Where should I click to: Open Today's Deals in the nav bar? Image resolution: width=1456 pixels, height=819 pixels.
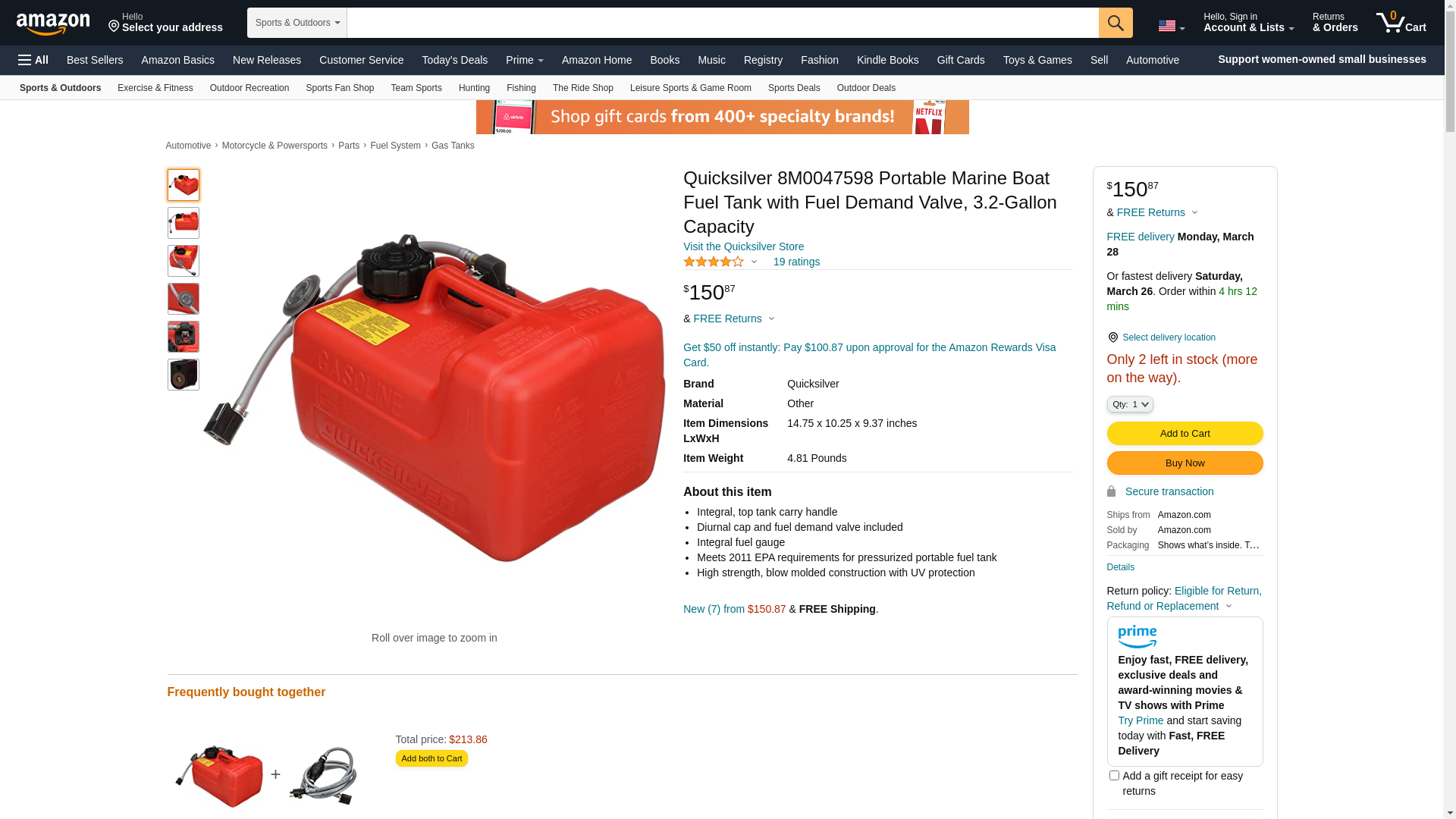coord(455,60)
